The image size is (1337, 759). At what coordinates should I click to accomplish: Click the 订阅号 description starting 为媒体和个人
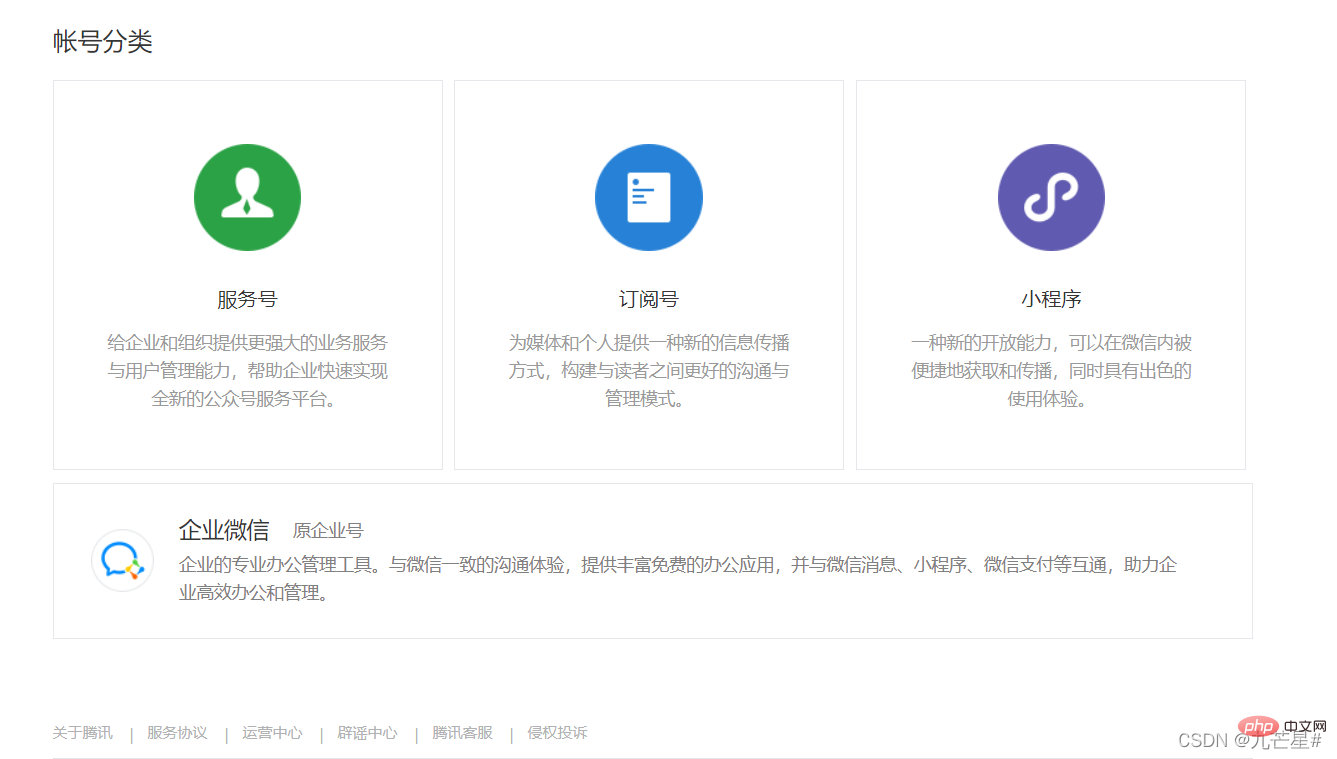click(x=649, y=371)
